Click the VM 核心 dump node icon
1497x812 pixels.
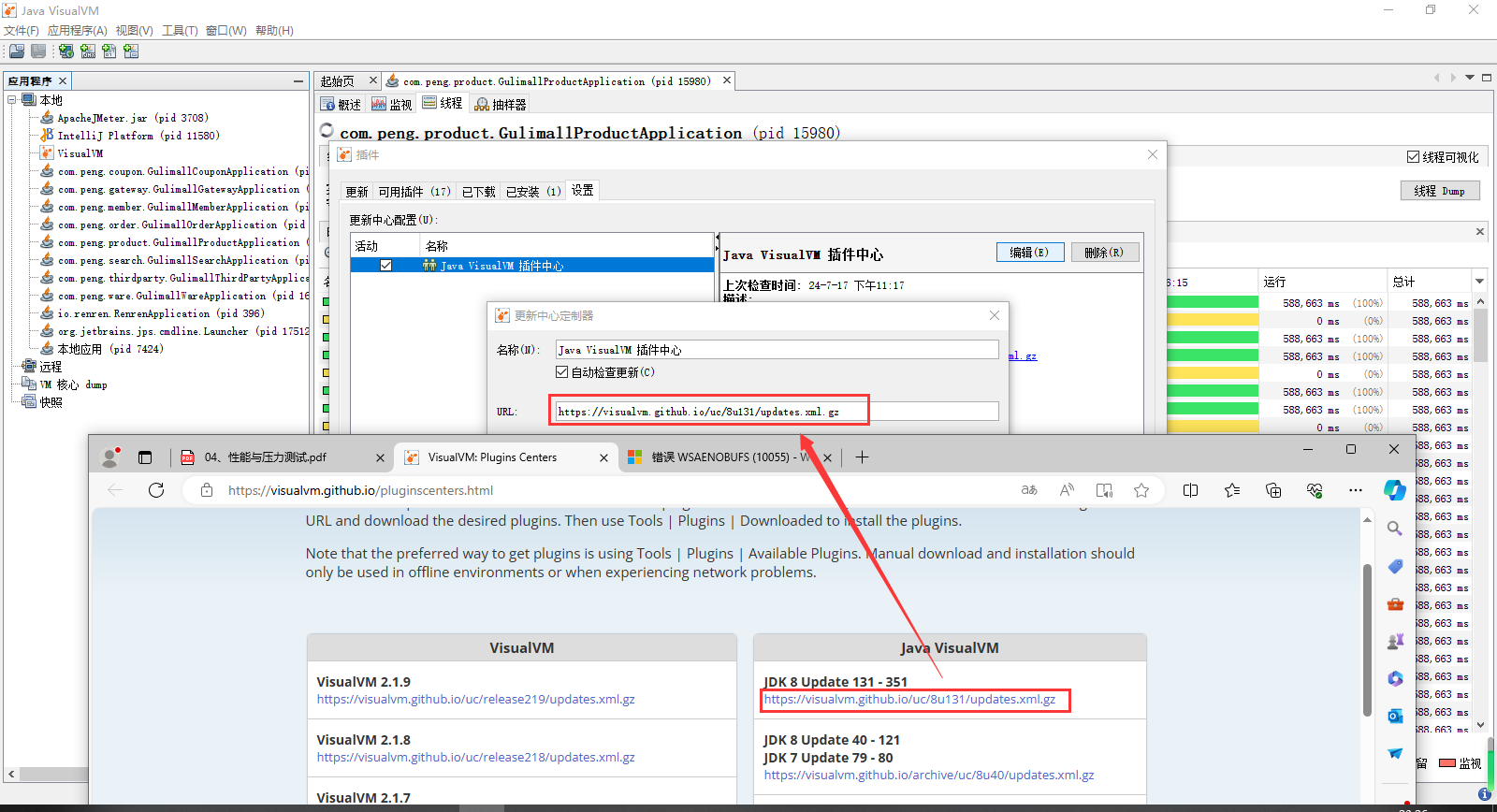(x=29, y=384)
